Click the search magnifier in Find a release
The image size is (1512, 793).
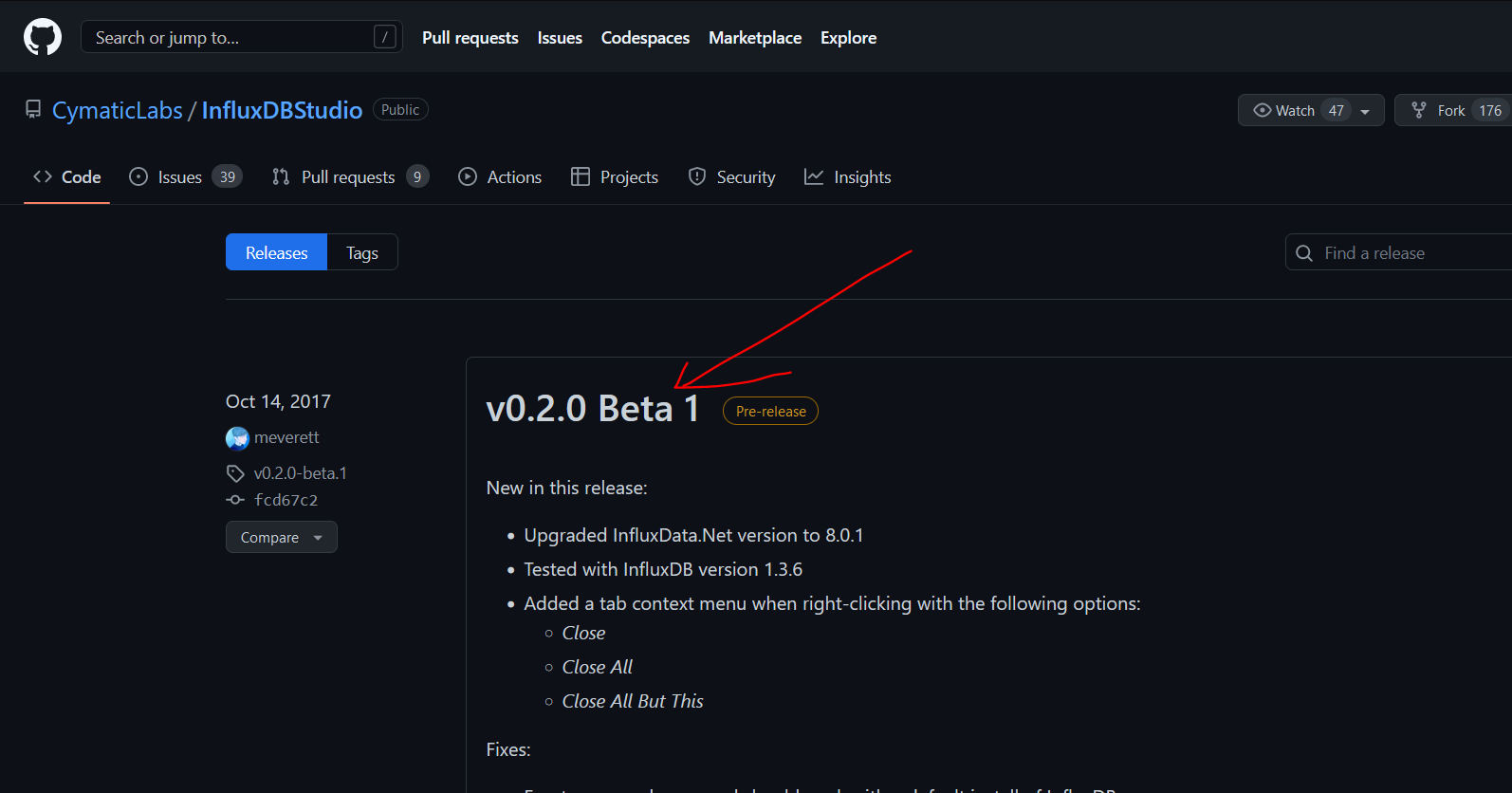coord(1304,253)
